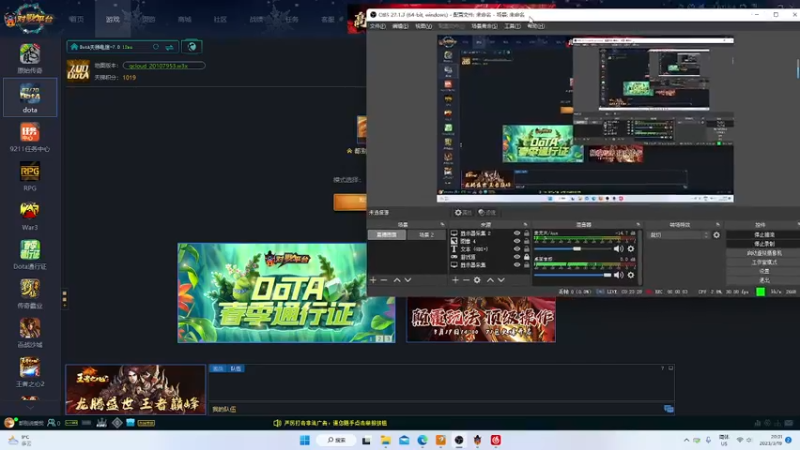Image resolution: width=800 pixels, height=450 pixels.
Task: Remove scene with minus icon in OBS
Action: (384, 280)
